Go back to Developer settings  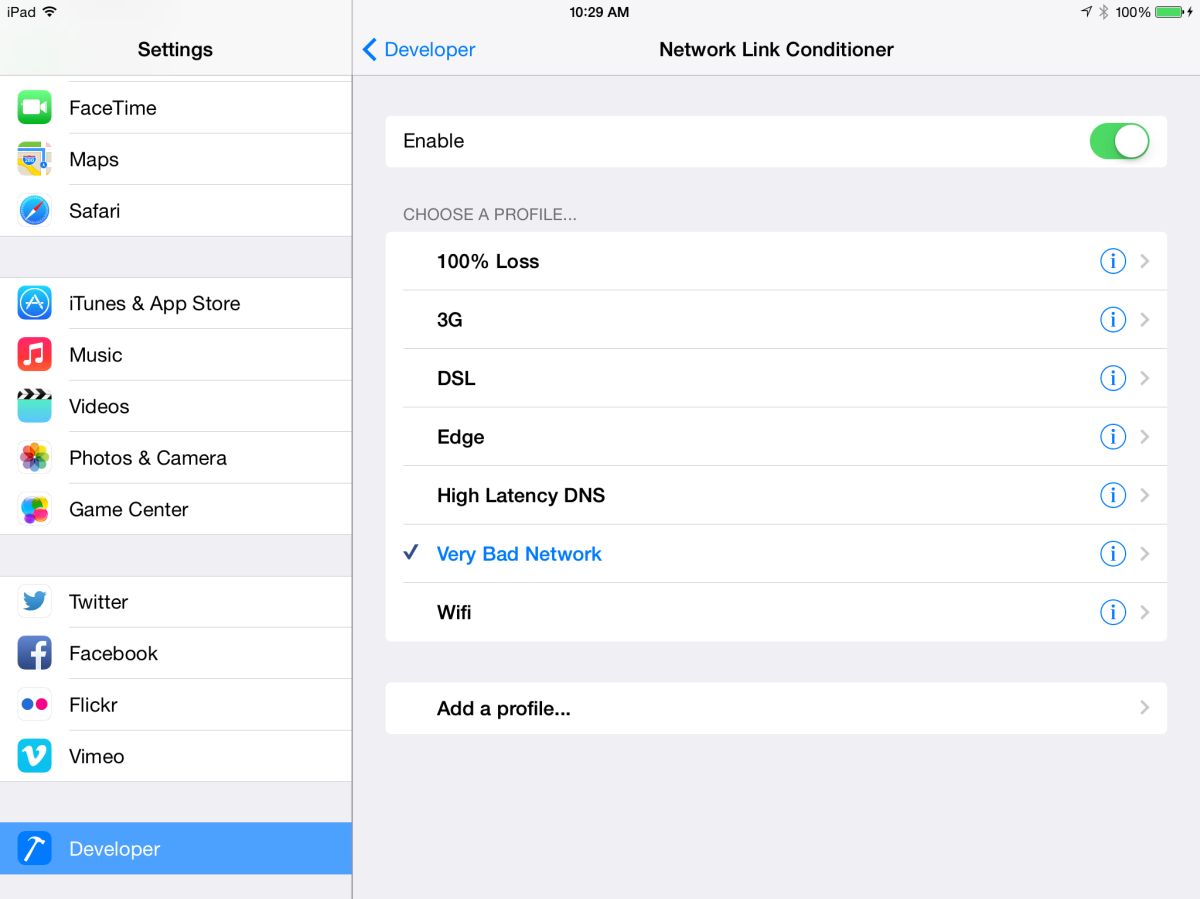(419, 49)
